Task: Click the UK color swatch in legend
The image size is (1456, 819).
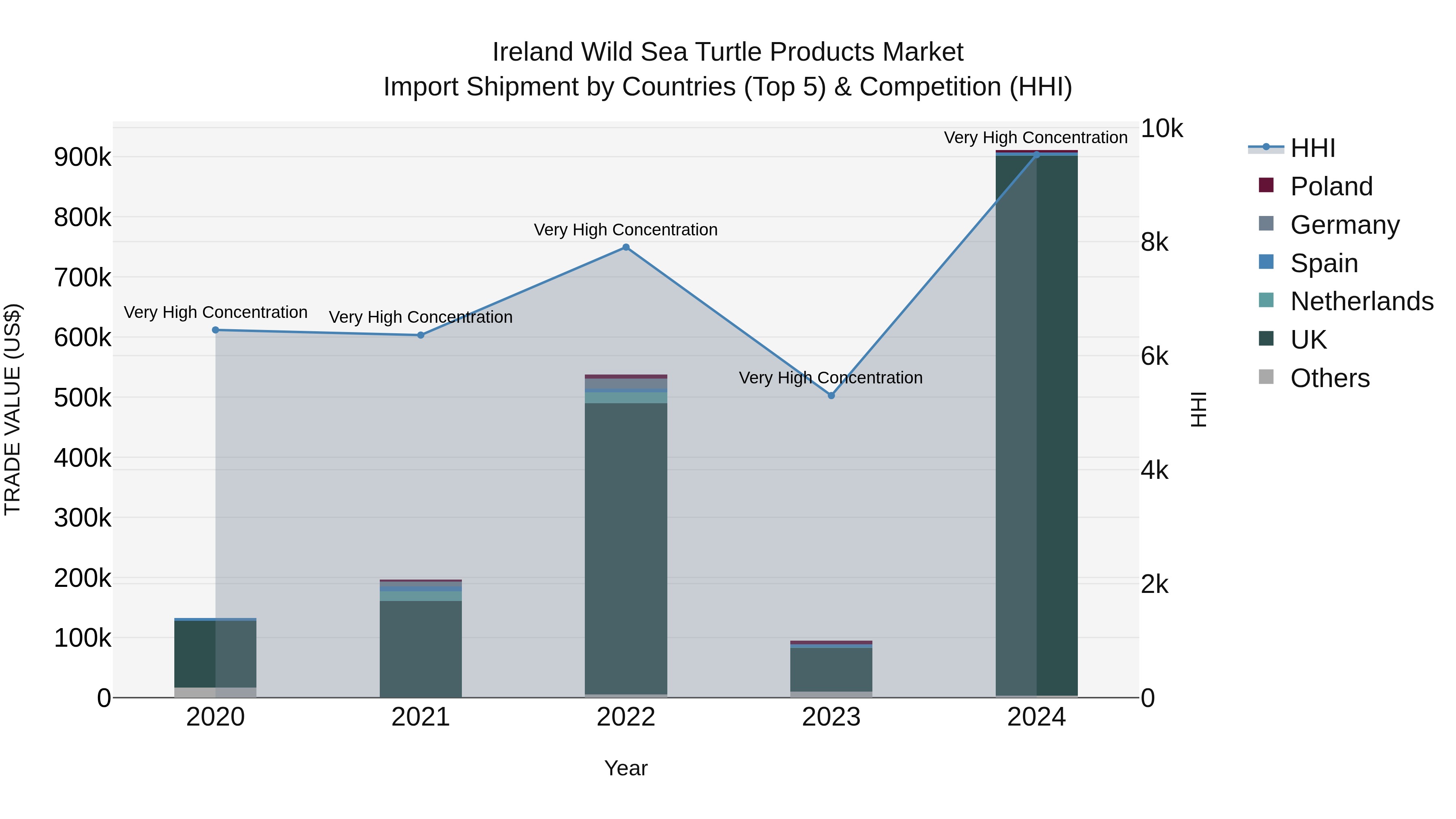Action: 1266,339
